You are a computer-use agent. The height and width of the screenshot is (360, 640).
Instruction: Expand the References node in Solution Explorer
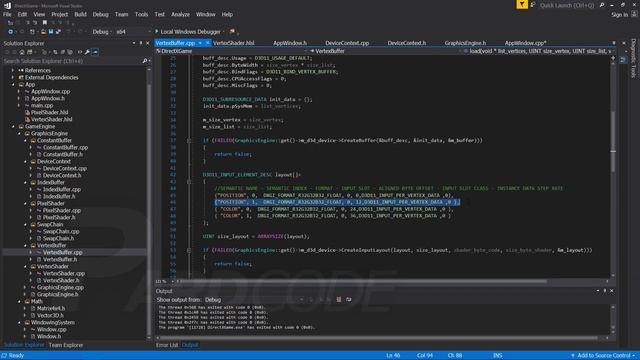13,70
